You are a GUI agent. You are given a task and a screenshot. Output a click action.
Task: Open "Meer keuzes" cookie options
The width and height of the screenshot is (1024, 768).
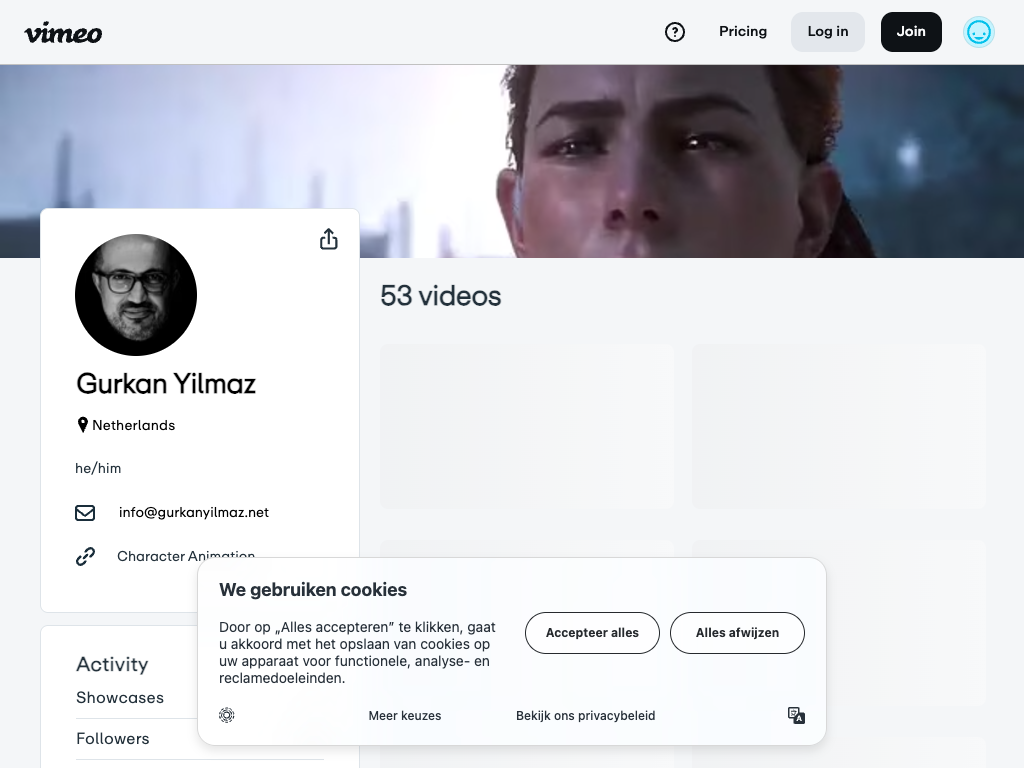405,716
